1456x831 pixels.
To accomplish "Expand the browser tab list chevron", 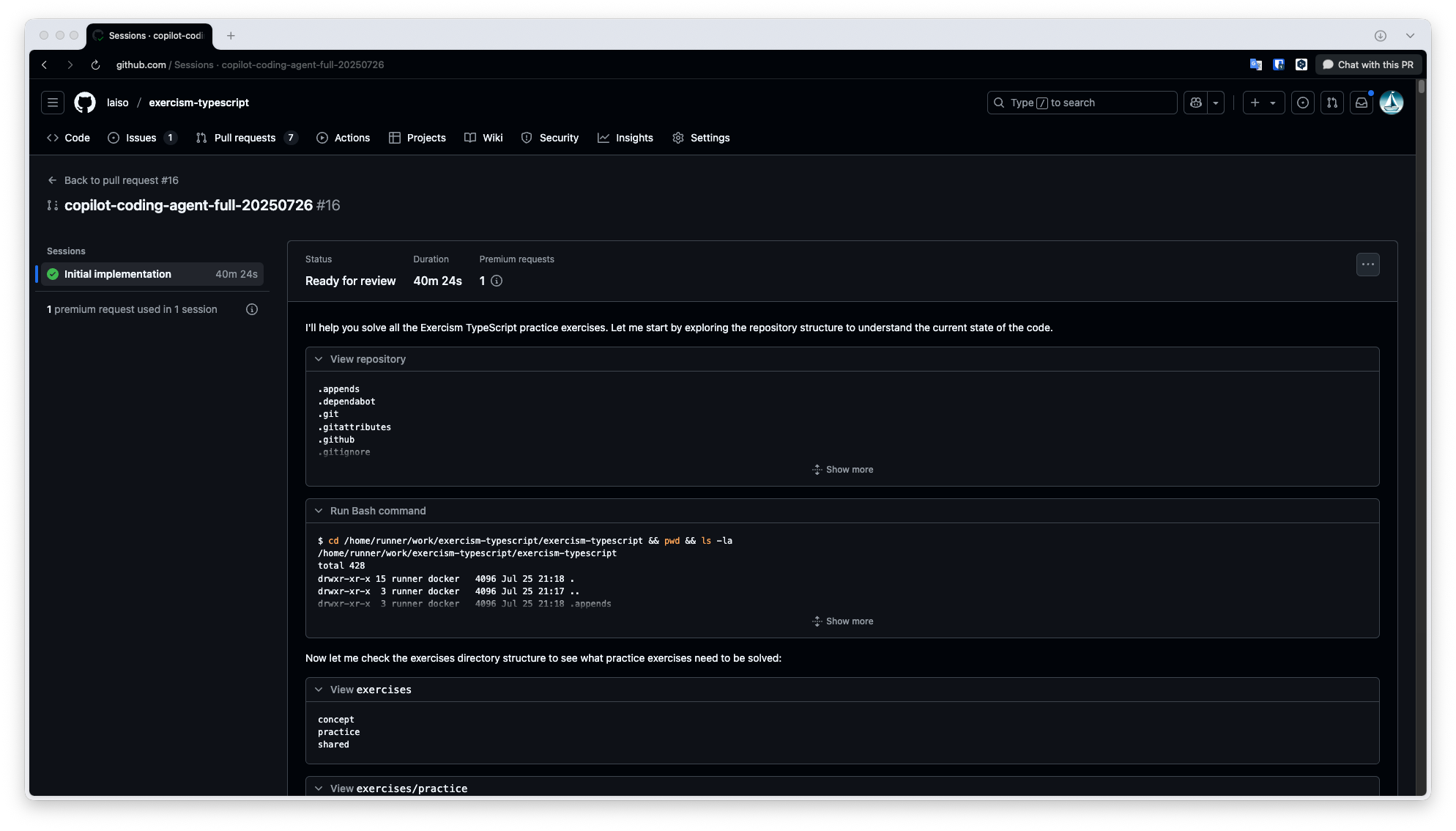I will pos(1410,35).
